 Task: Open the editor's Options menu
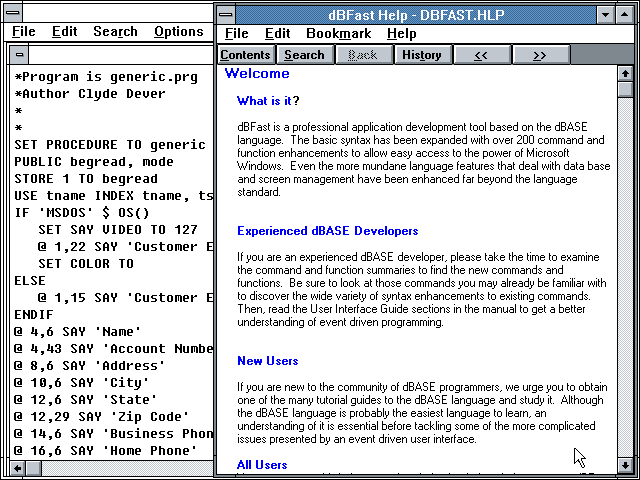click(x=179, y=31)
